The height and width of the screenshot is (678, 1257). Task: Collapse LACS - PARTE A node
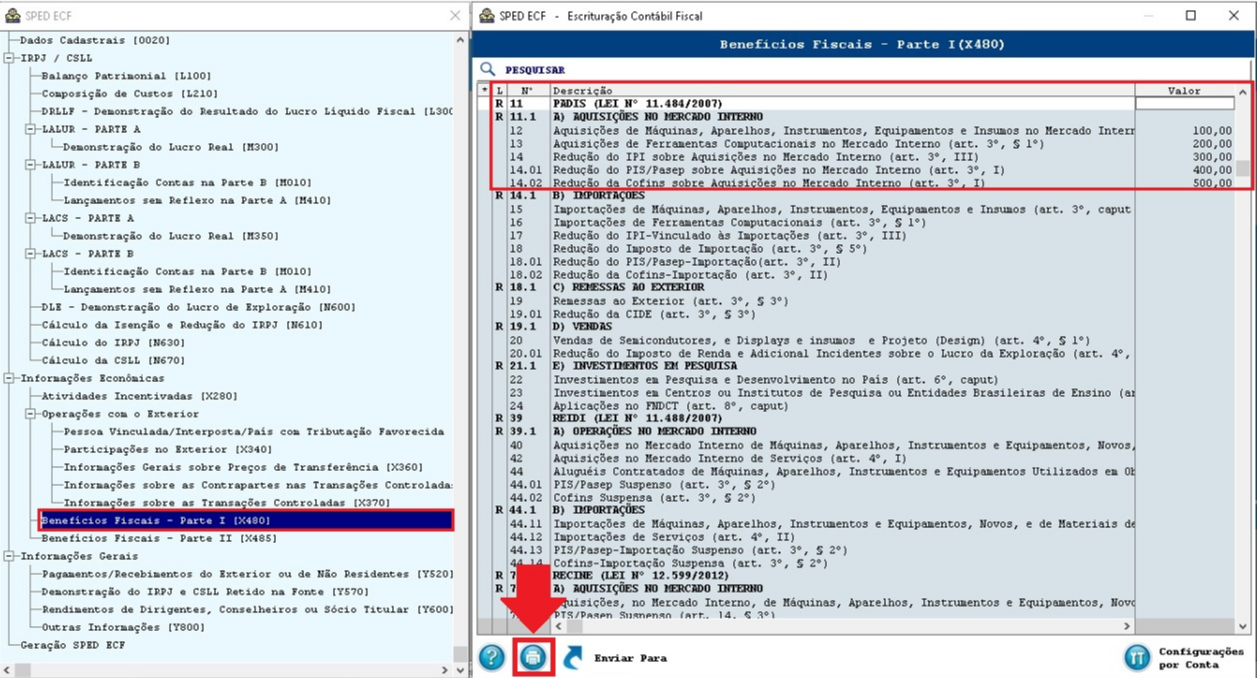[x=31, y=218]
